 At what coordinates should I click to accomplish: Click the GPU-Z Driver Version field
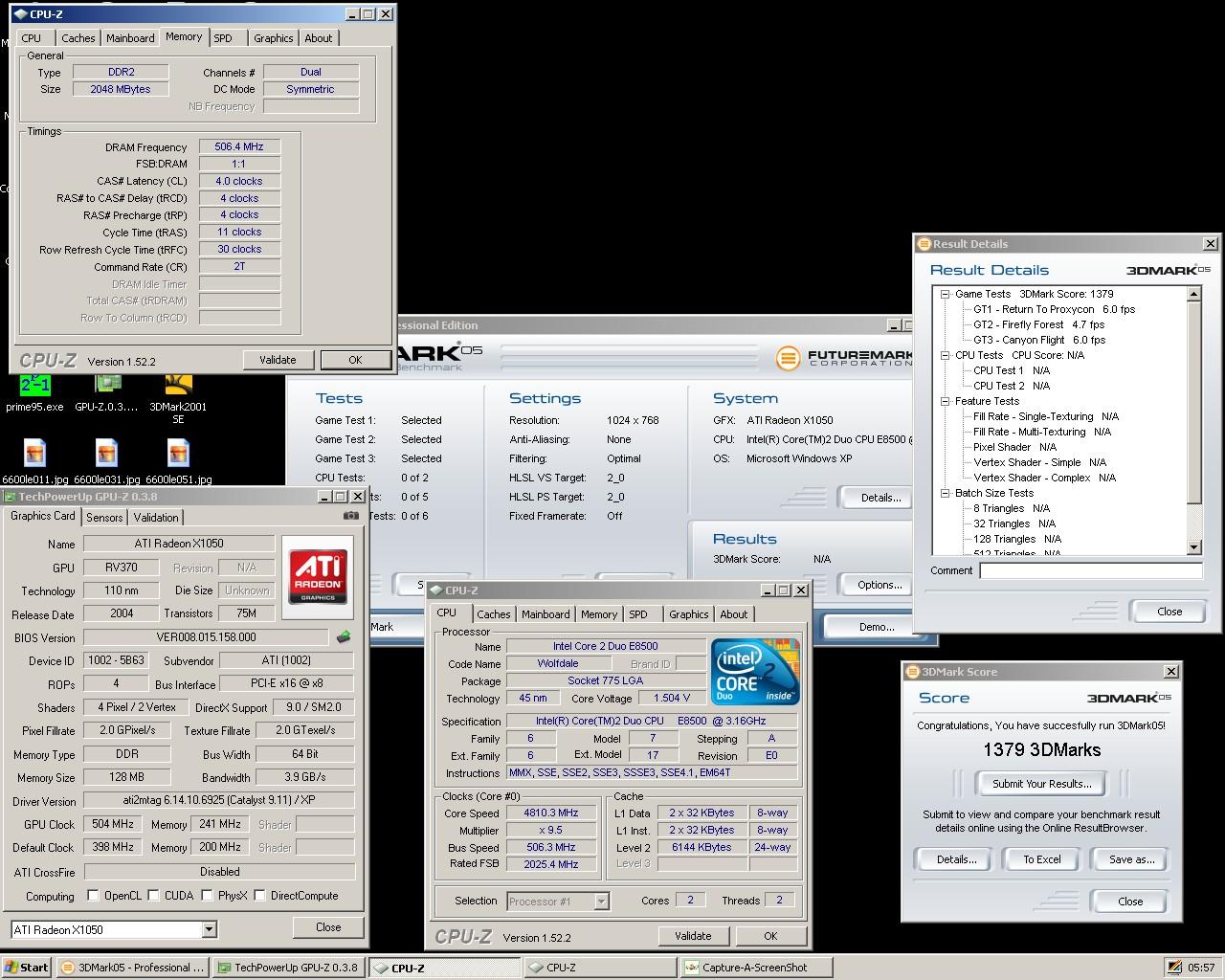[219, 801]
